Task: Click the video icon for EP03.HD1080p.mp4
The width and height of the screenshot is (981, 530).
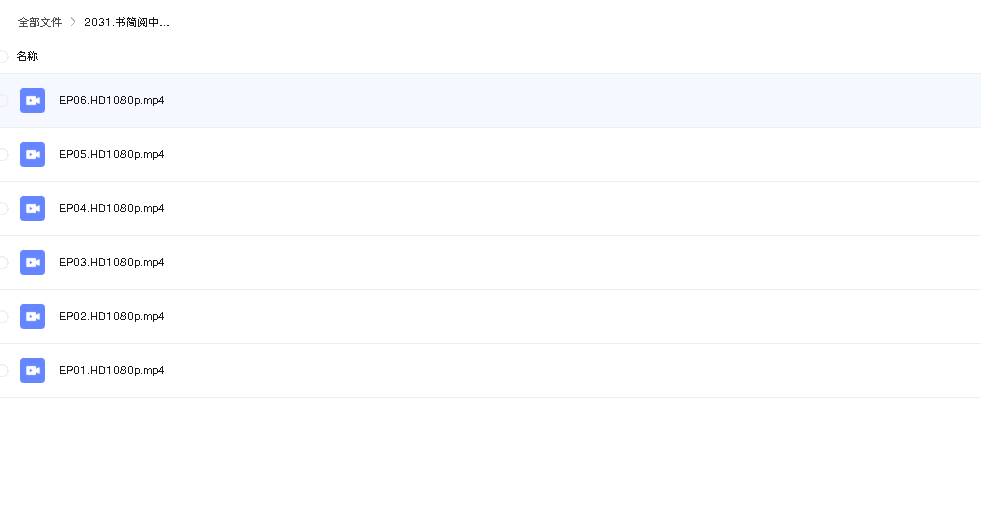Action: click(x=32, y=262)
